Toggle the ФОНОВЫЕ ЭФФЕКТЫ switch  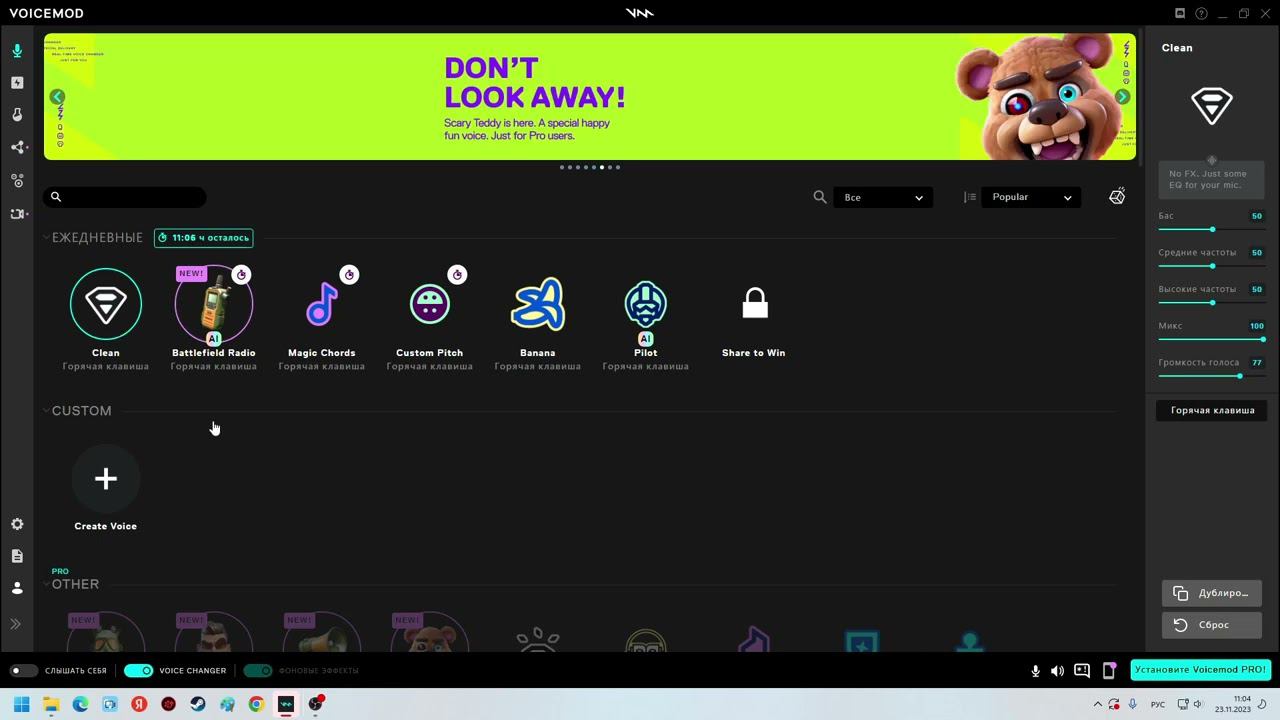[258, 670]
